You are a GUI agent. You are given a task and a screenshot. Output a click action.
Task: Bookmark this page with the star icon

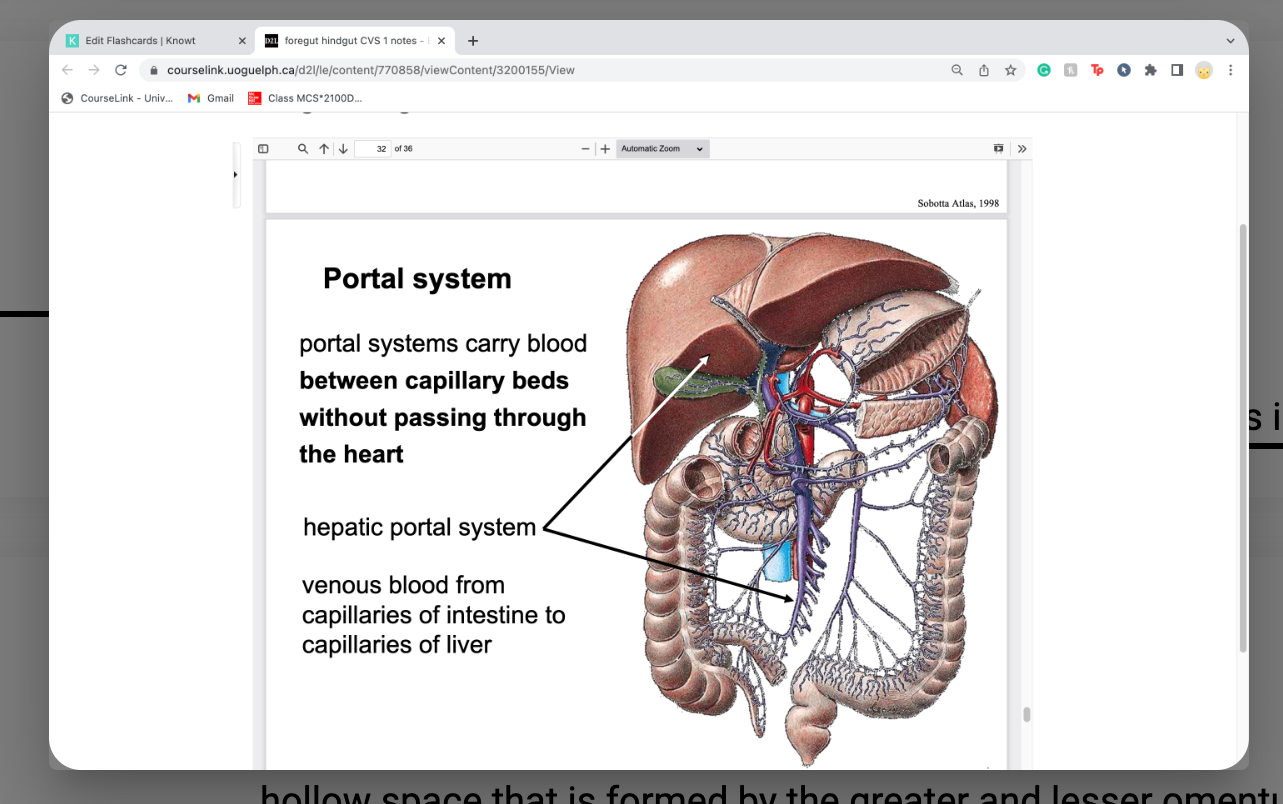click(1010, 70)
